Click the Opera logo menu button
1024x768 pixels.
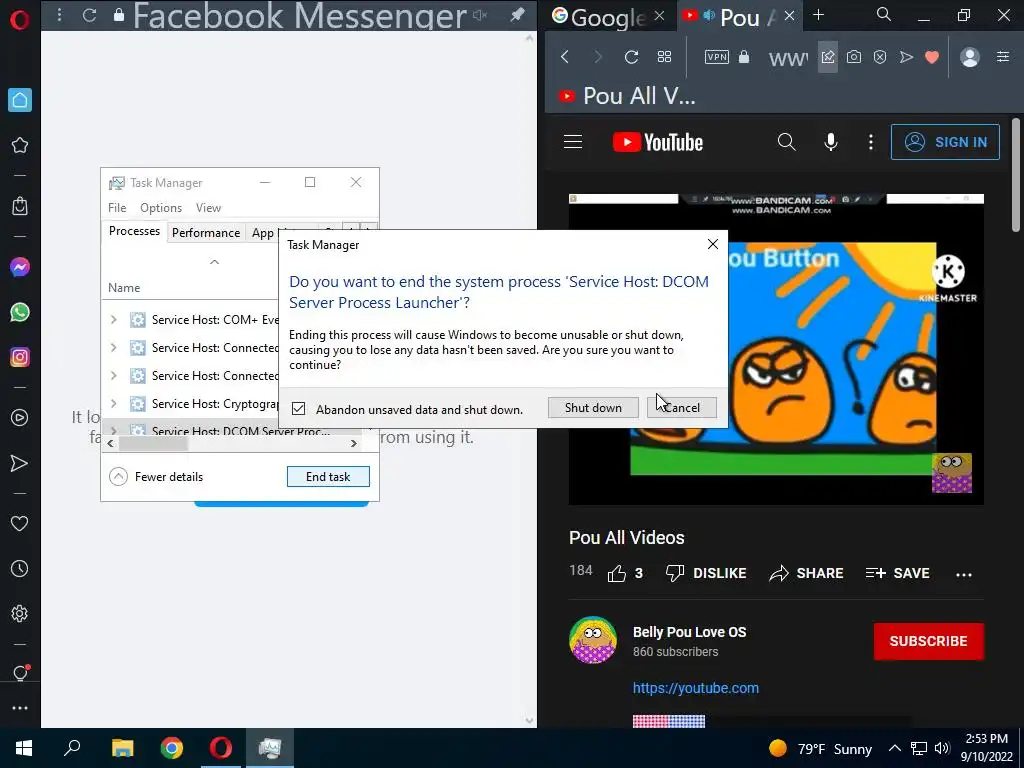[x=20, y=19]
